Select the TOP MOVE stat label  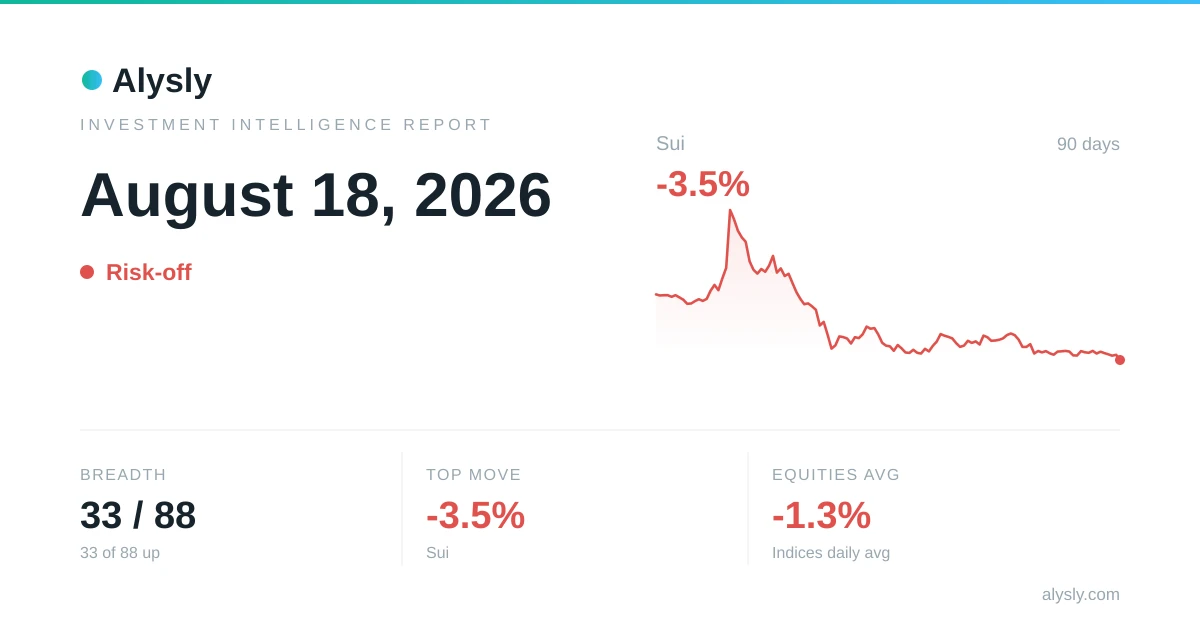474,475
